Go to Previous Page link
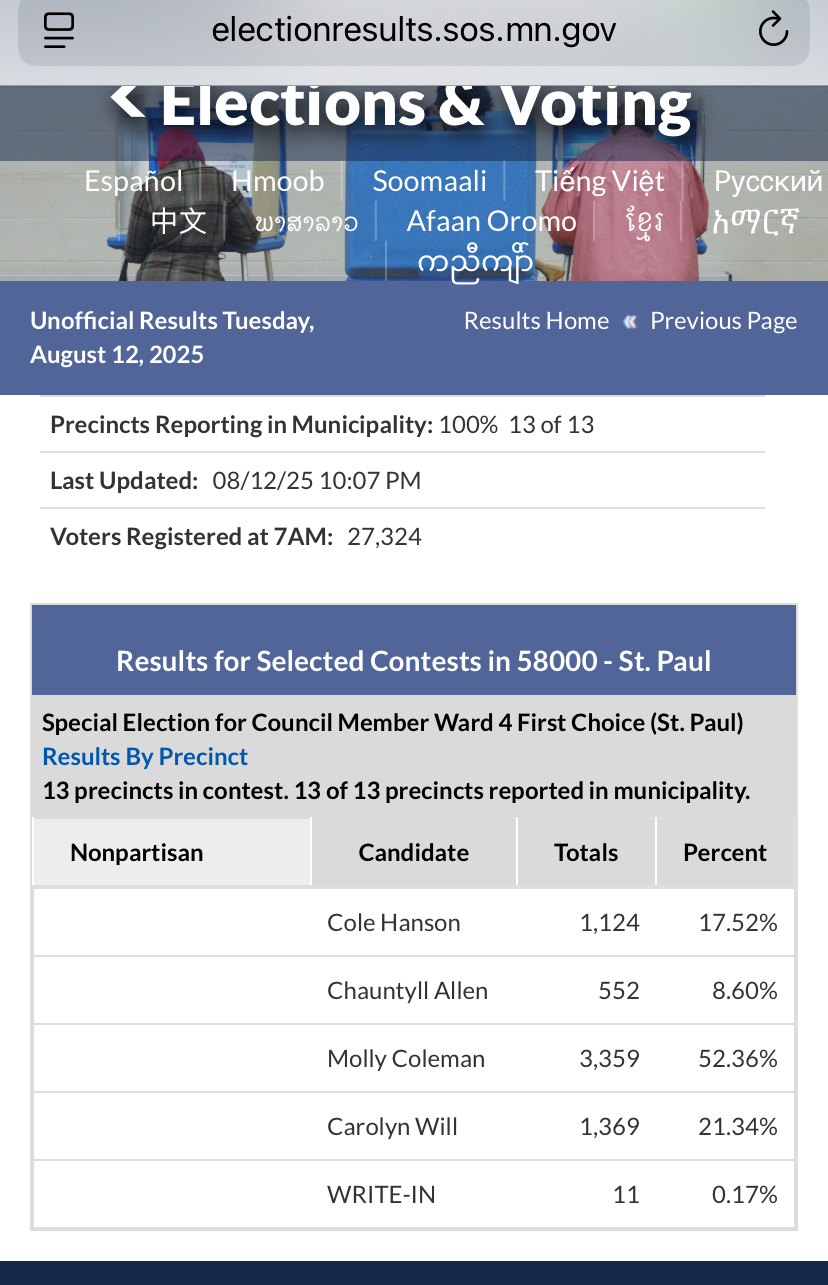The image size is (828, 1285). pos(723,321)
